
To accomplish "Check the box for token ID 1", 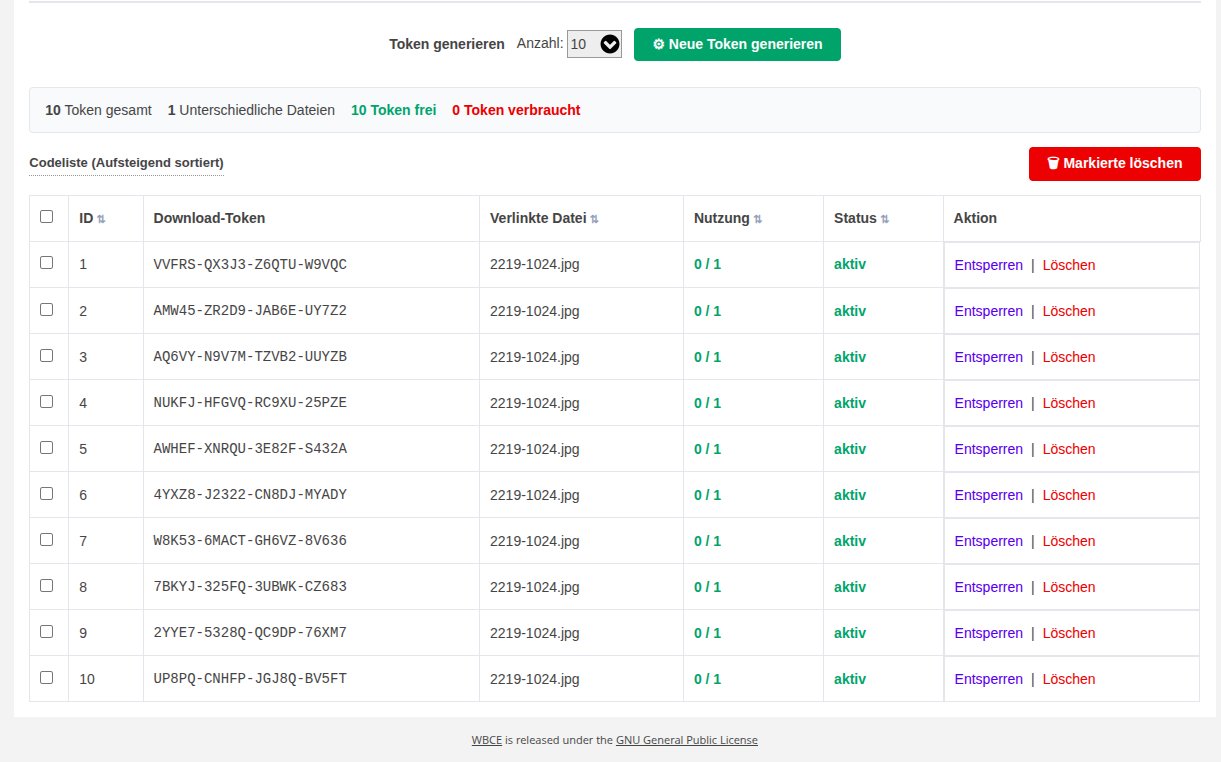I will tap(46, 263).
